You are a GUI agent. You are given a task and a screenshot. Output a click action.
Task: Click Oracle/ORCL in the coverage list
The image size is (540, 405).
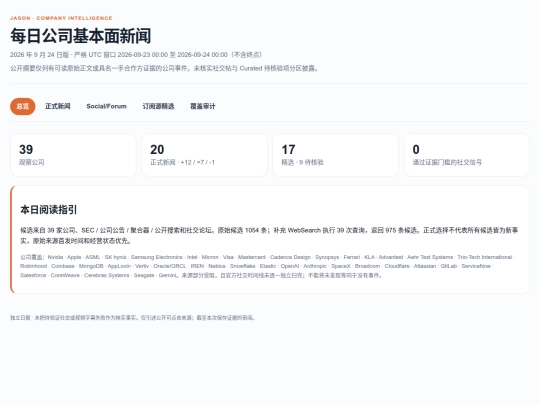click(x=170, y=266)
